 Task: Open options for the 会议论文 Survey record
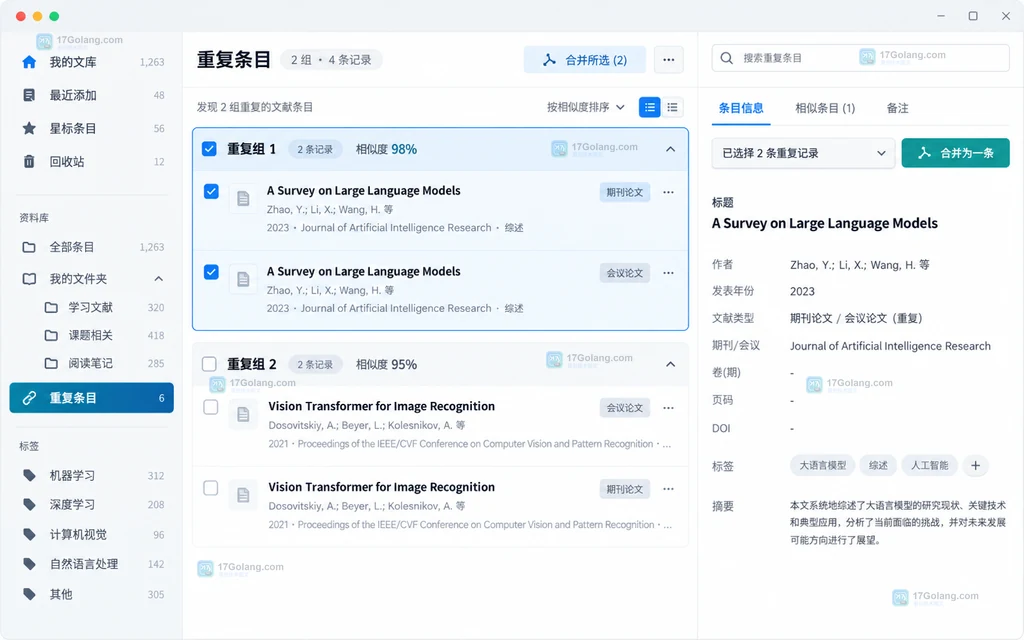pos(668,273)
